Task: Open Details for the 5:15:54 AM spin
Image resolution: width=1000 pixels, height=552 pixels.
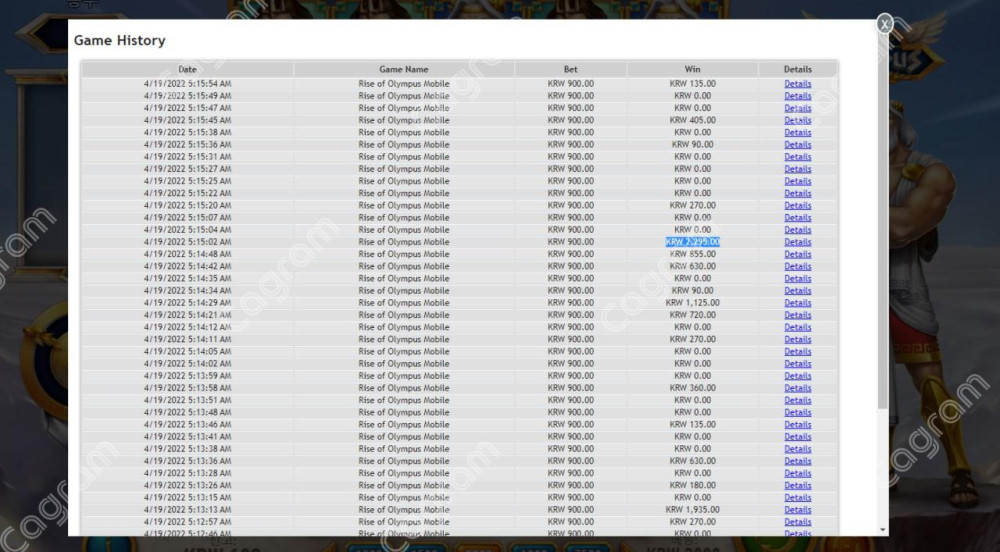Action: 797,84
